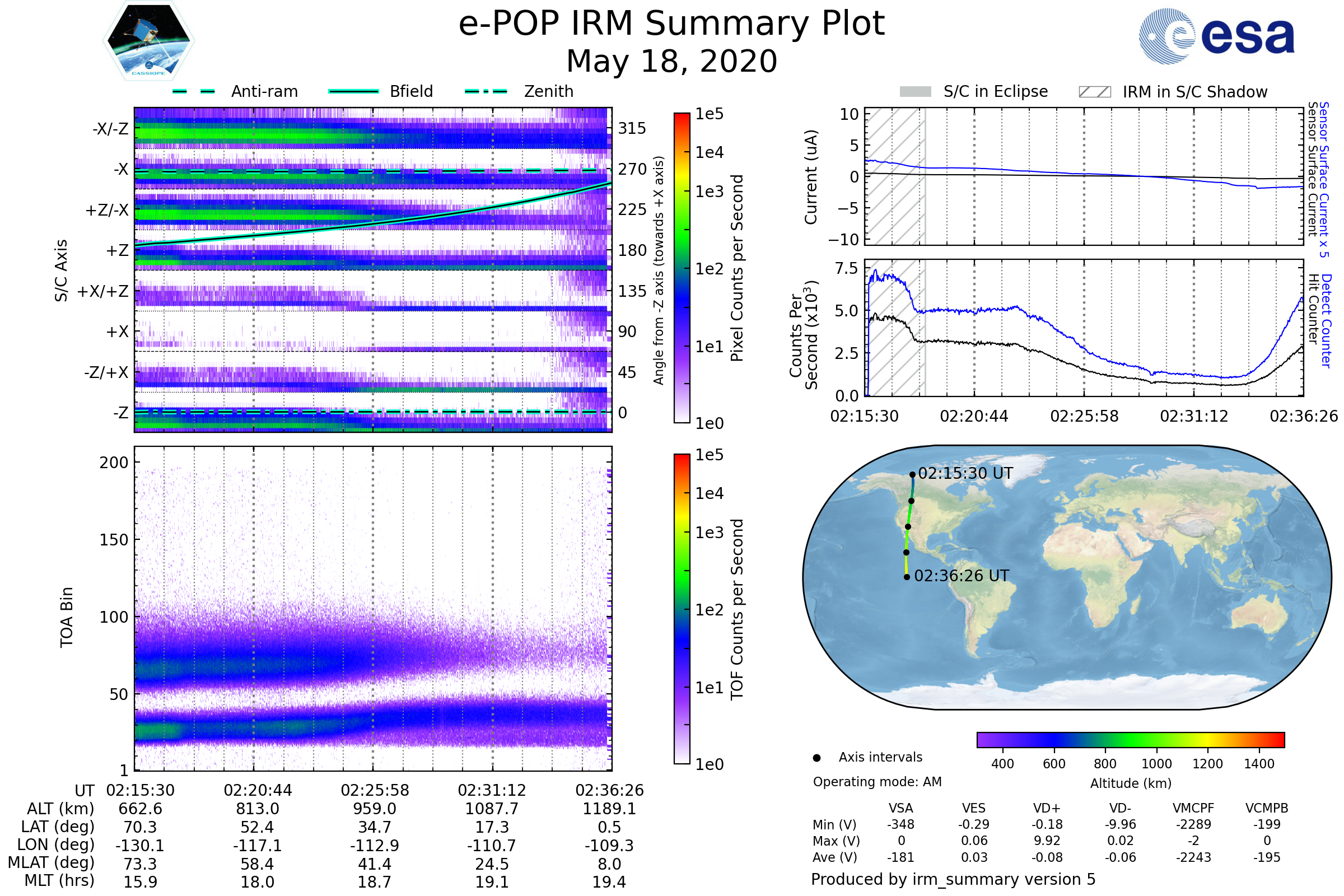Click the Anti-ram dashed legend line
The image size is (1344, 896).
click(194, 91)
